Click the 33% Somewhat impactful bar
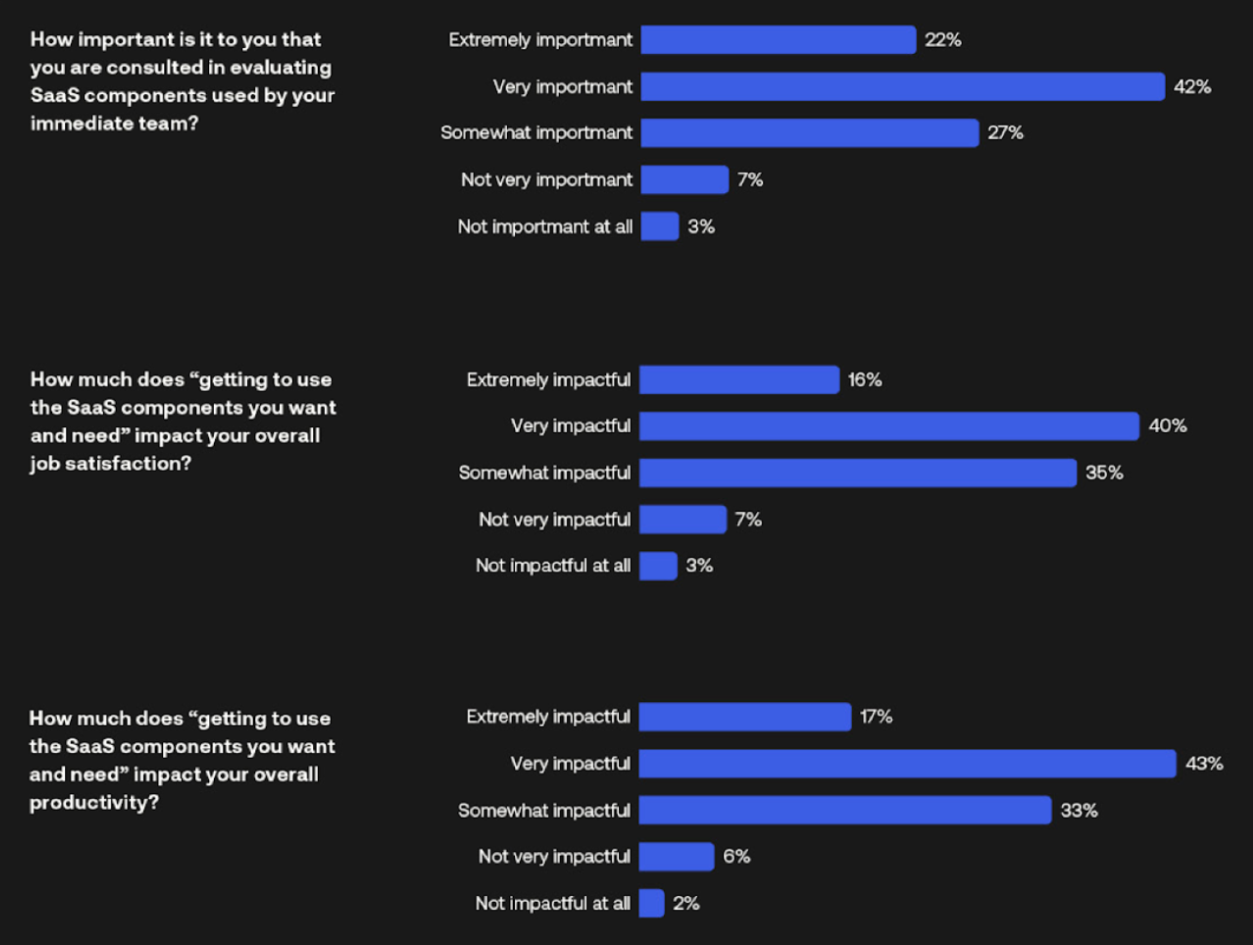 845,810
